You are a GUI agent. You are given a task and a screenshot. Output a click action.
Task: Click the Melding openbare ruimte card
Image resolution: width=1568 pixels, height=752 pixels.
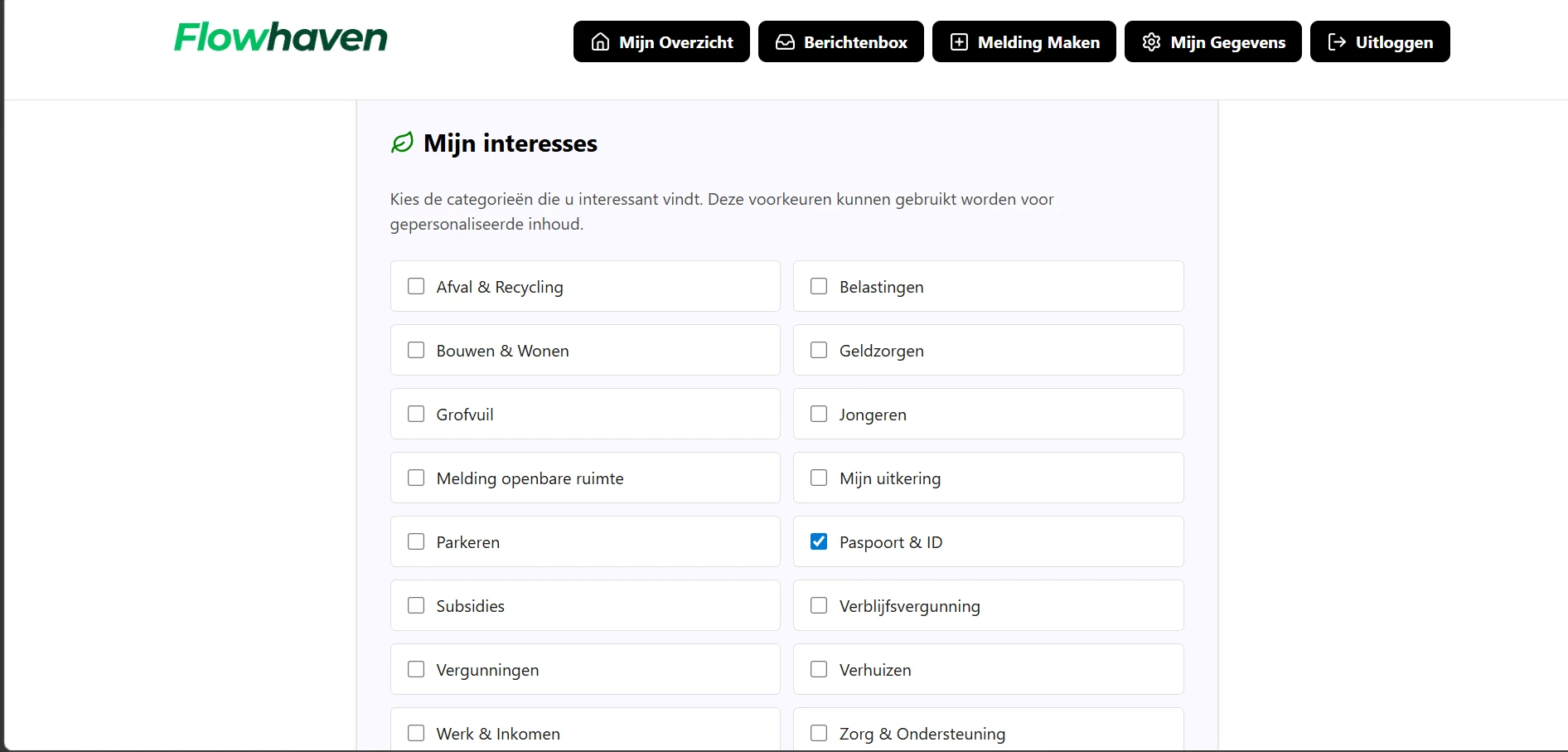point(585,478)
